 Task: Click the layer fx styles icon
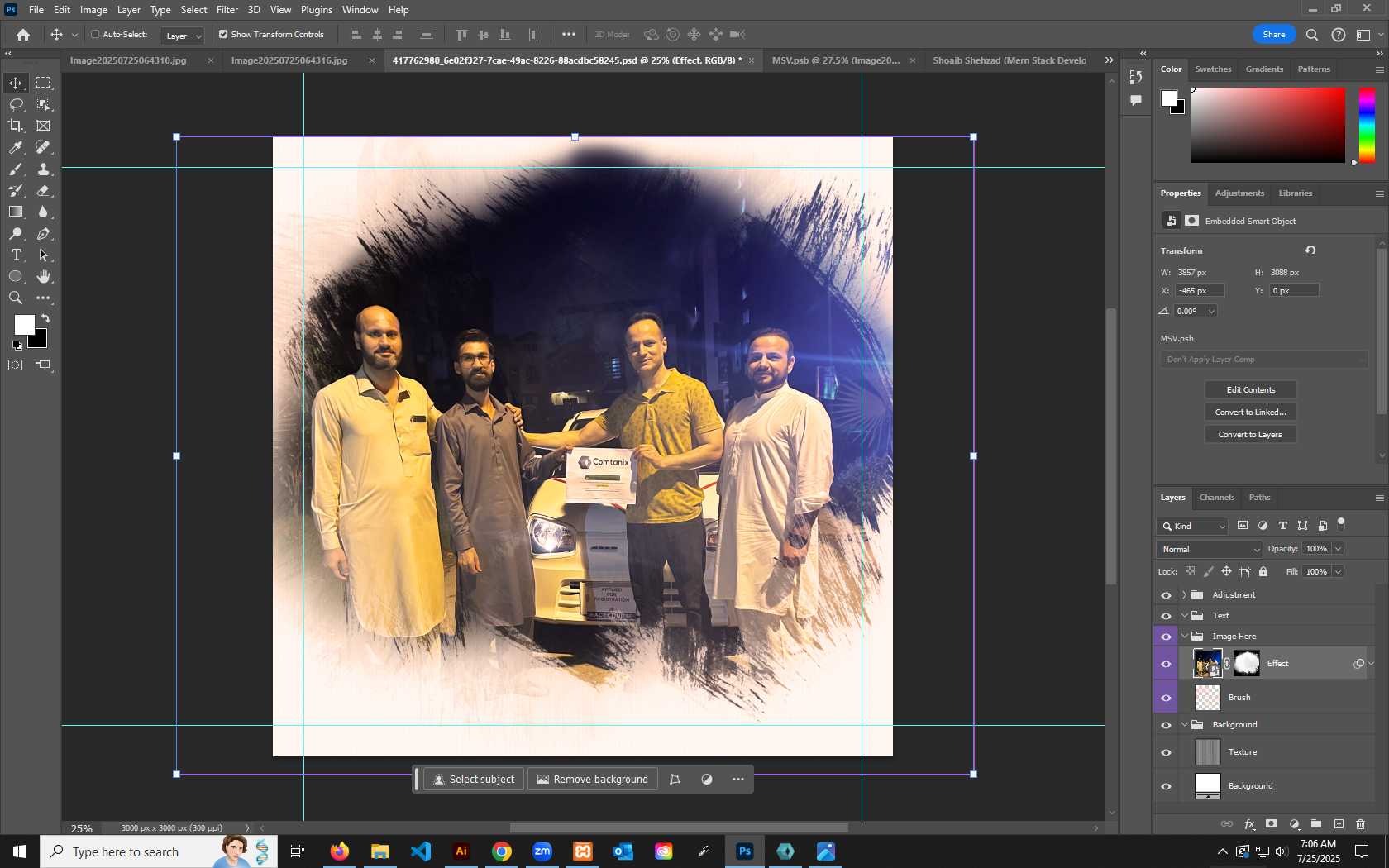click(x=1249, y=824)
